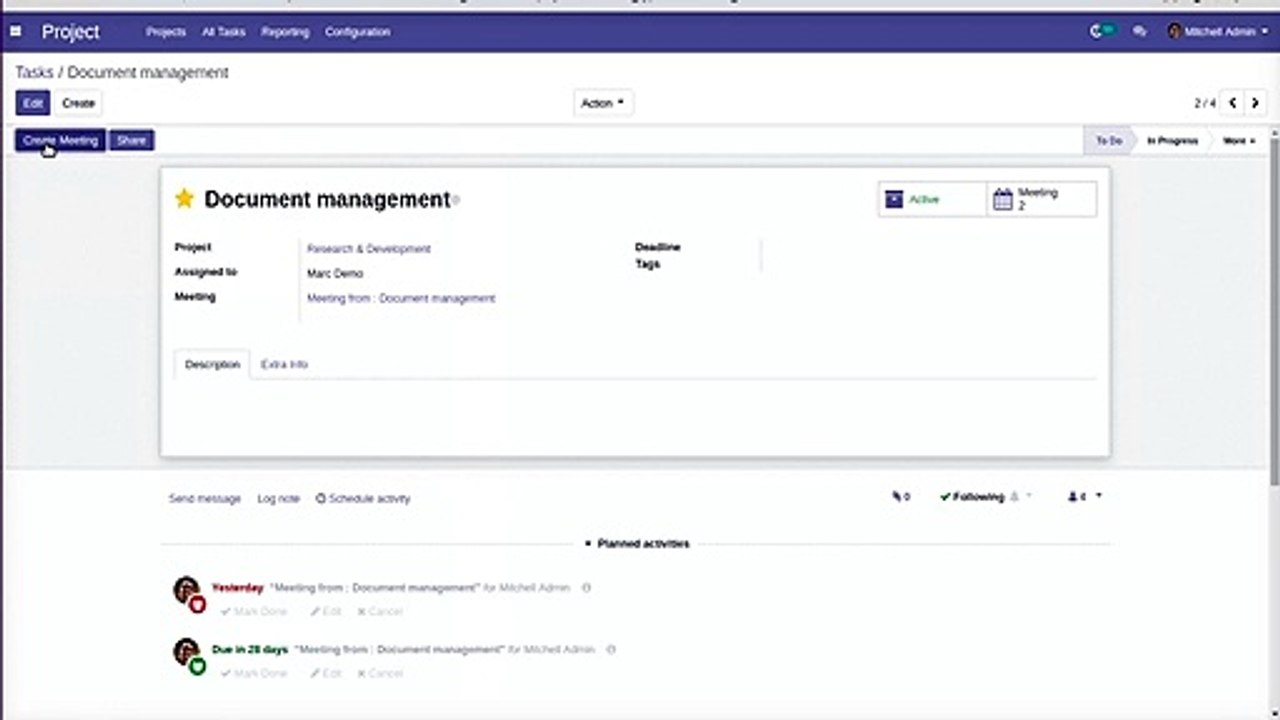Set stage to In Progress

(1172, 141)
